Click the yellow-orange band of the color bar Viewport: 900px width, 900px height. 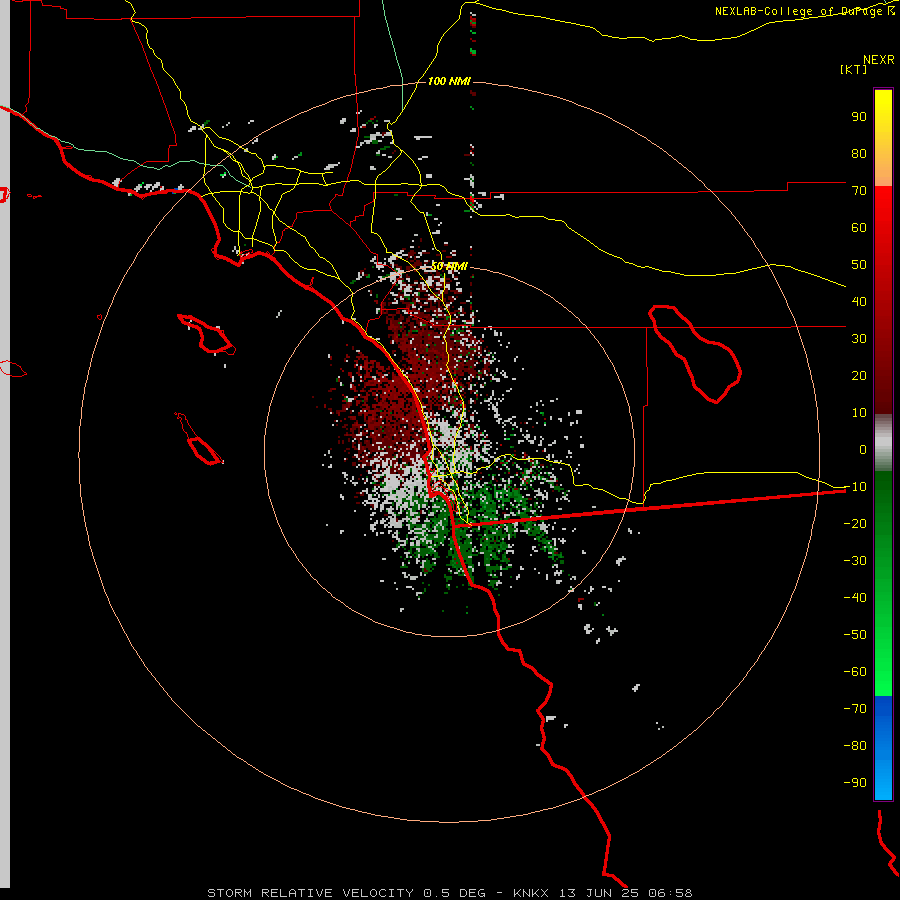pos(883,138)
